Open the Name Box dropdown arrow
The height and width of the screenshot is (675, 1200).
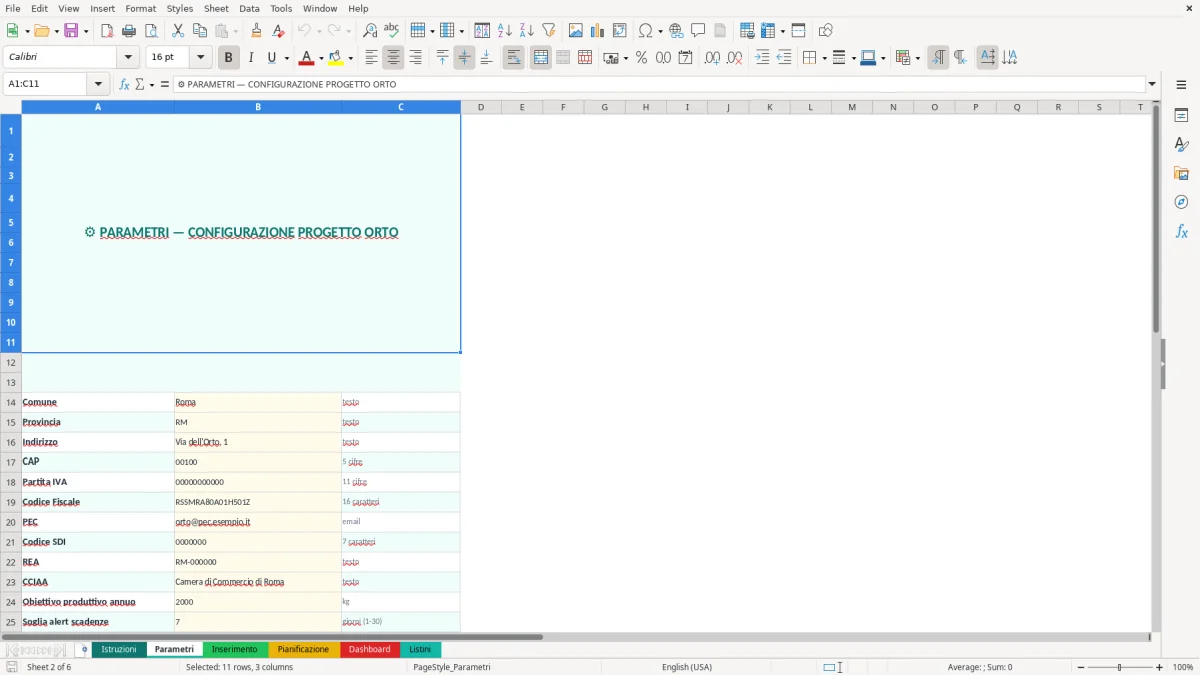[97, 84]
